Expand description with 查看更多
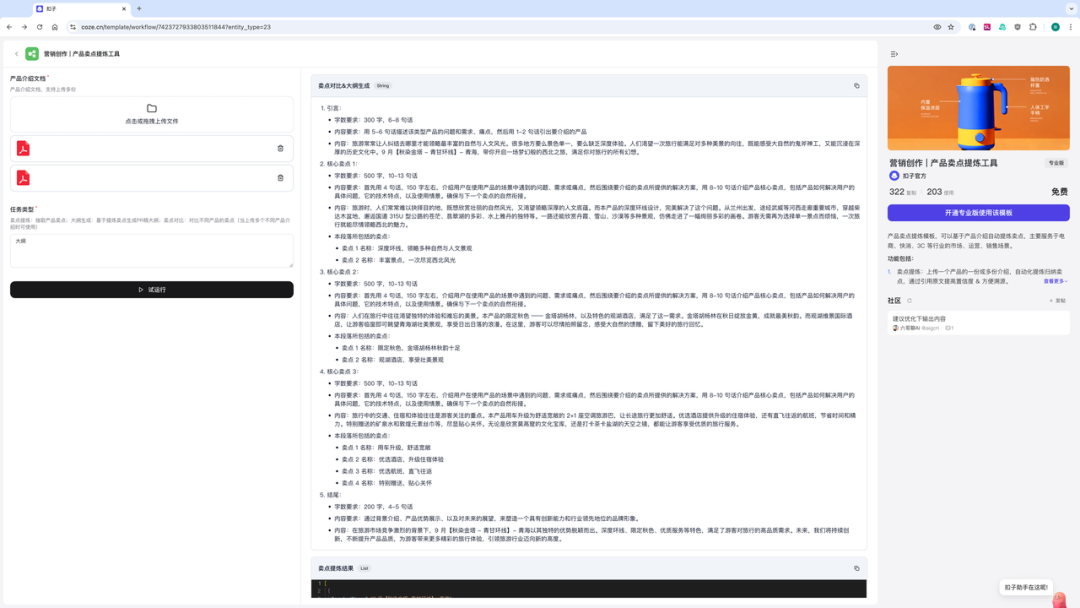The height and width of the screenshot is (608, 1080). click(1055, 282)
